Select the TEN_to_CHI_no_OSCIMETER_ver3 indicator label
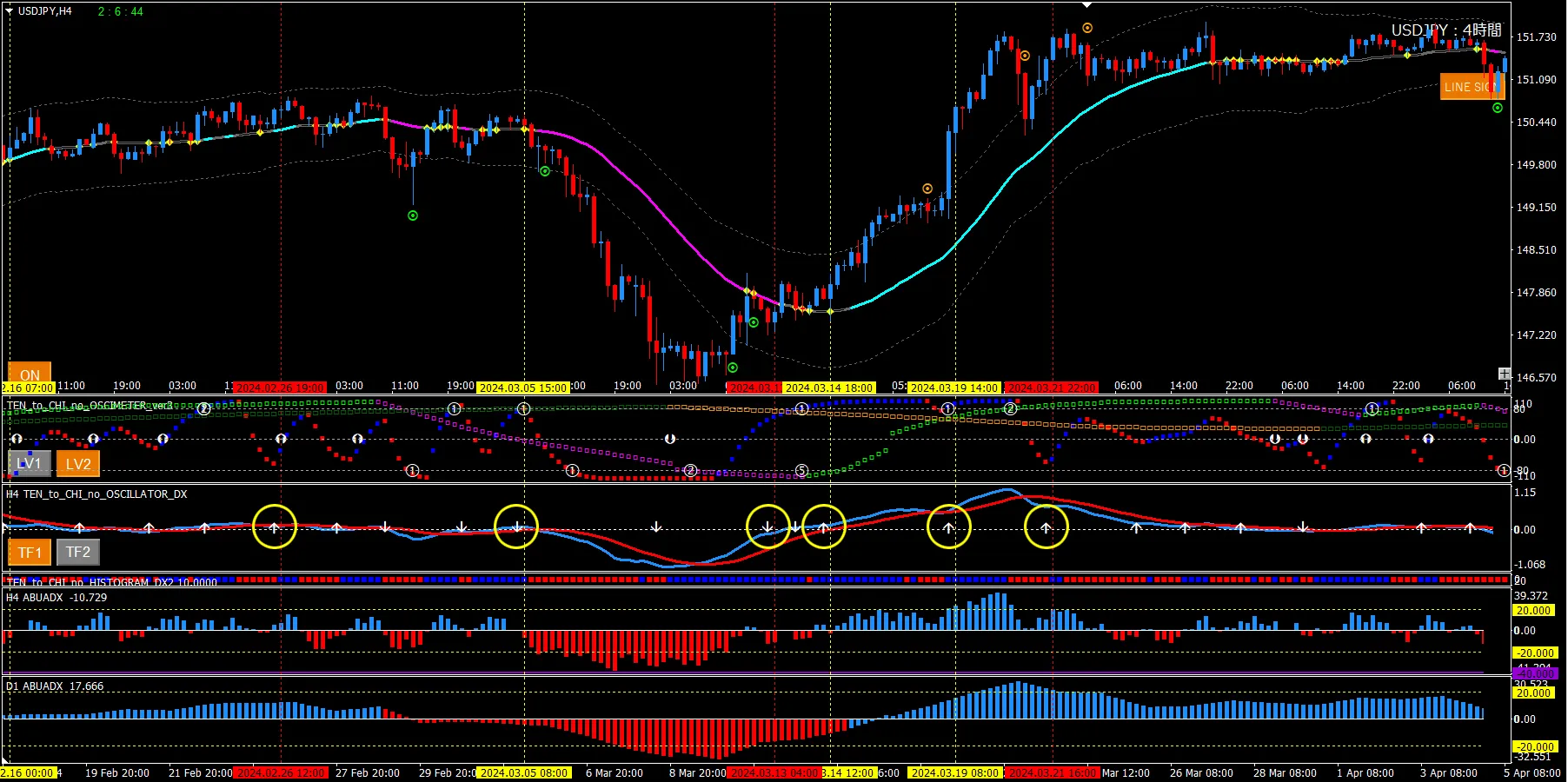 coord(90,406)
